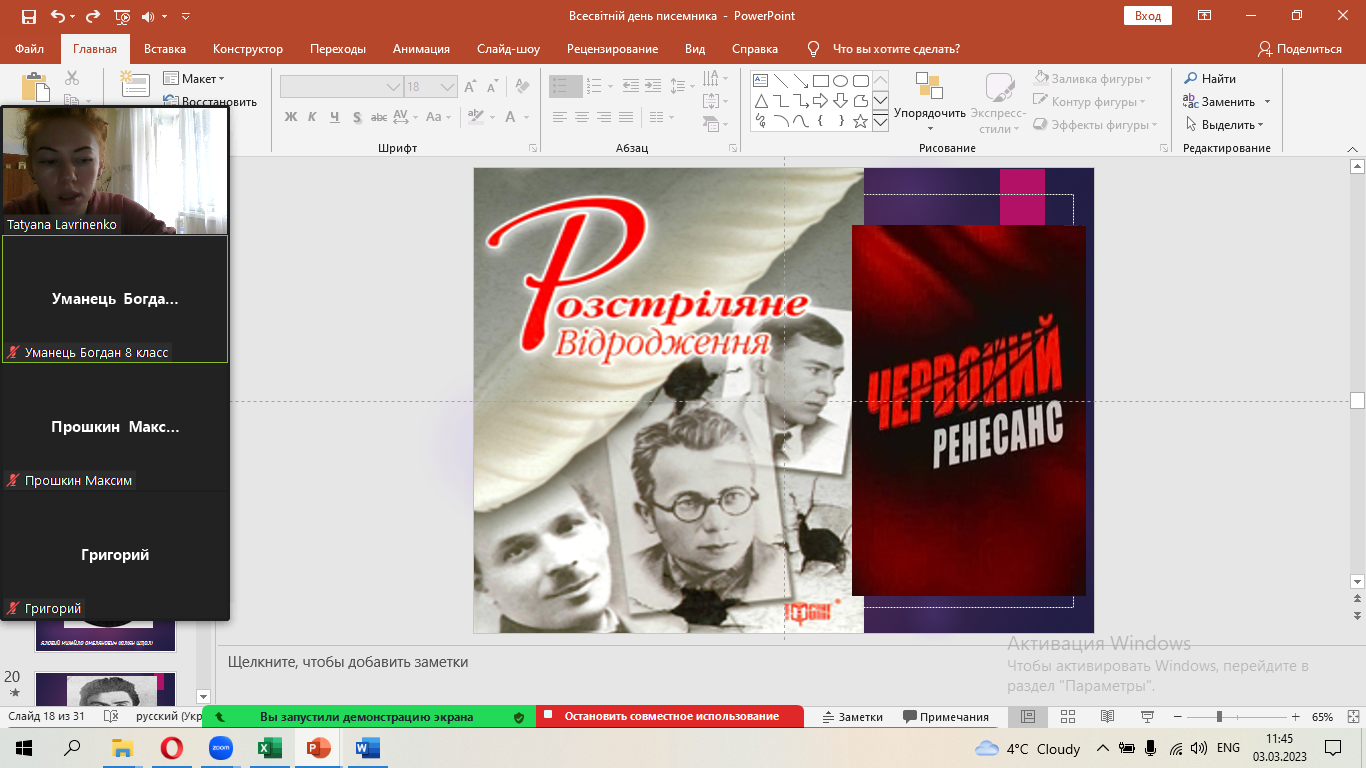Open the Макет layout dropdown
Viewport: 1366px width, 768px height.
pyautogui.click(x=195, y=79)
